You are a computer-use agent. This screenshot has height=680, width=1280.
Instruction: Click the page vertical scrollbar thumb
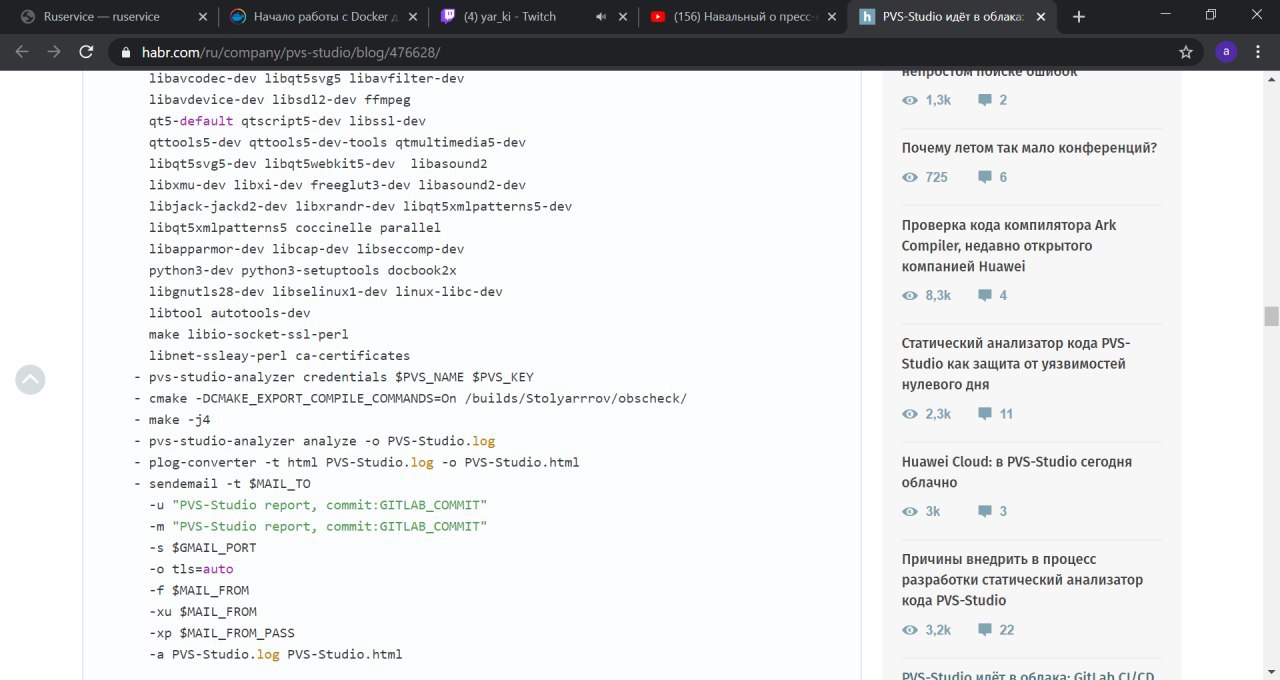click(x=1271, y=316)
